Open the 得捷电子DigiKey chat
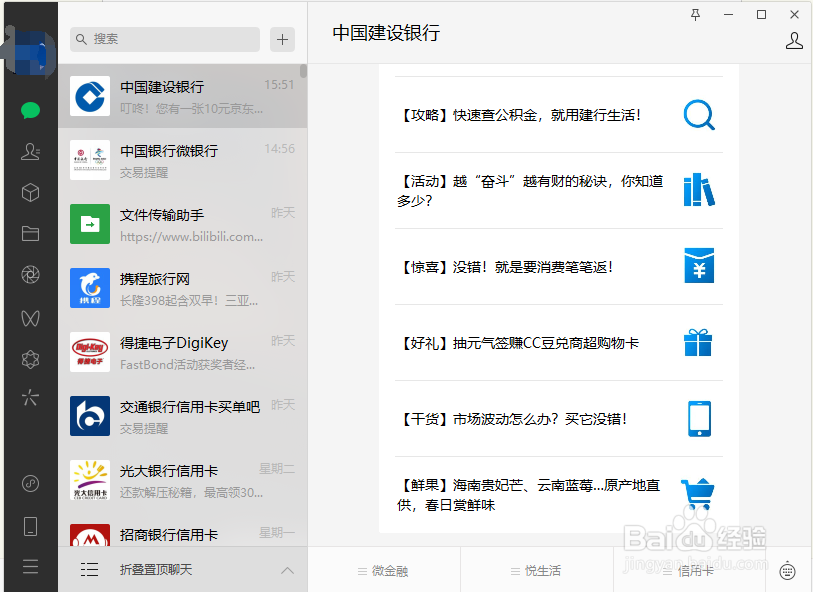 click(182, 352)
